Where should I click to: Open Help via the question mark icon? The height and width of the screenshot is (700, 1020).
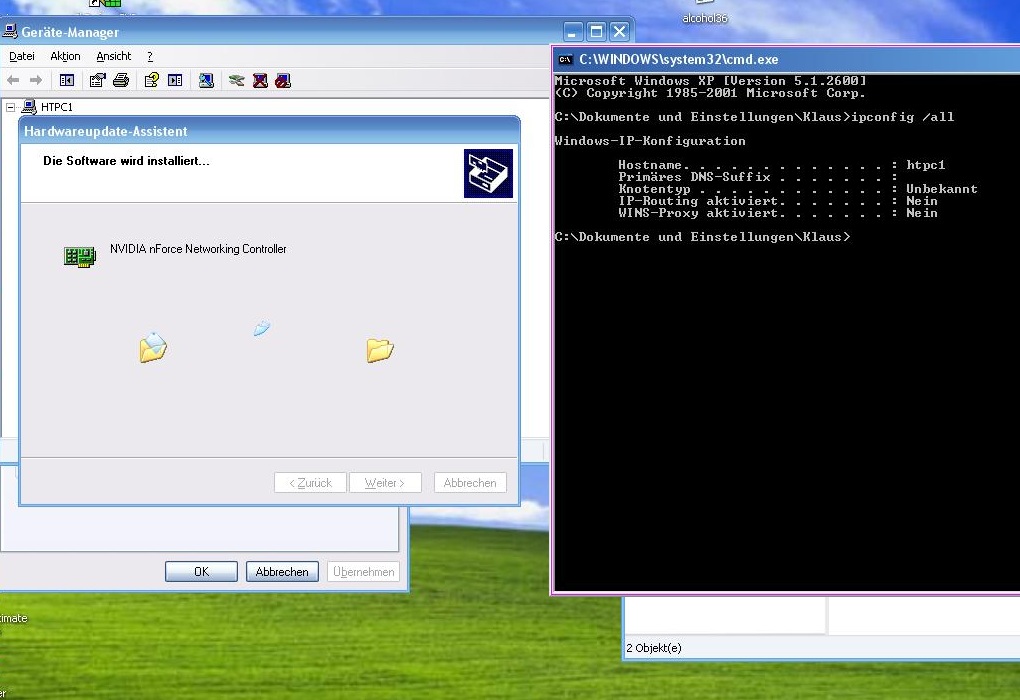click(152, 80)
